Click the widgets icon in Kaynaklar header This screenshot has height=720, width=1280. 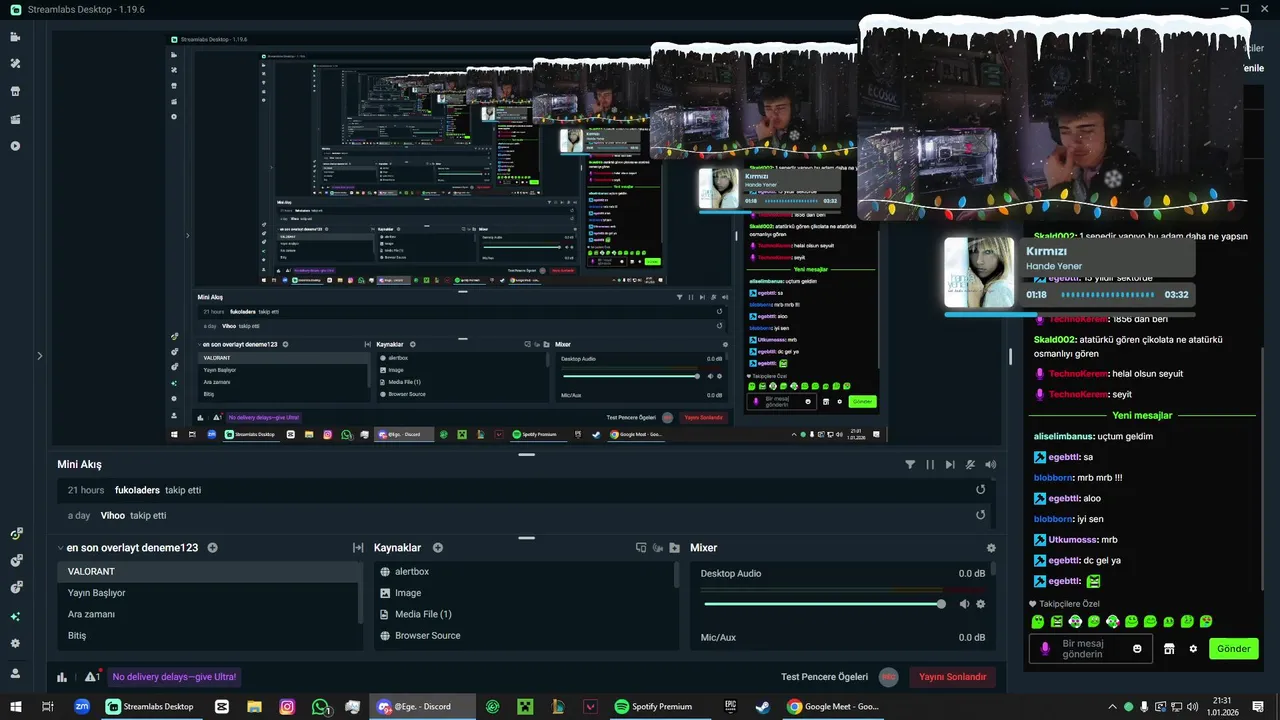641,548
